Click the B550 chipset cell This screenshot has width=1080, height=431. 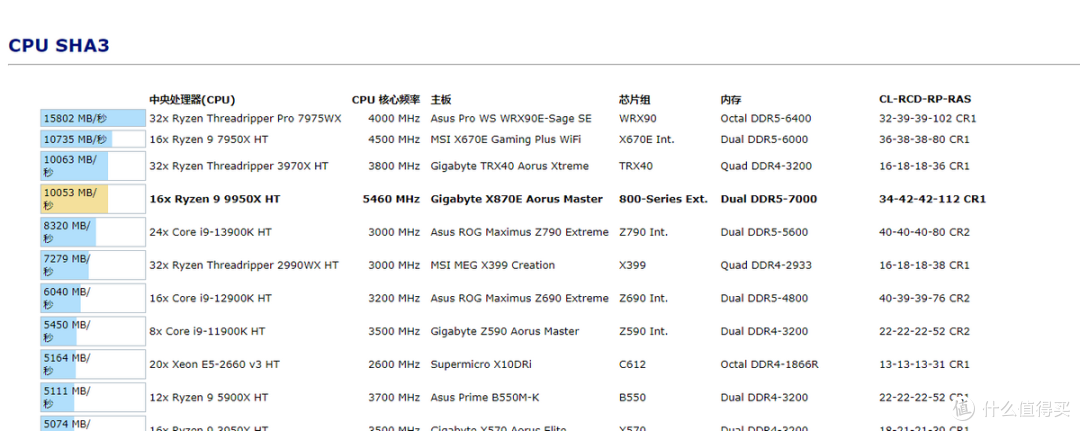click(x=632, y=397)
